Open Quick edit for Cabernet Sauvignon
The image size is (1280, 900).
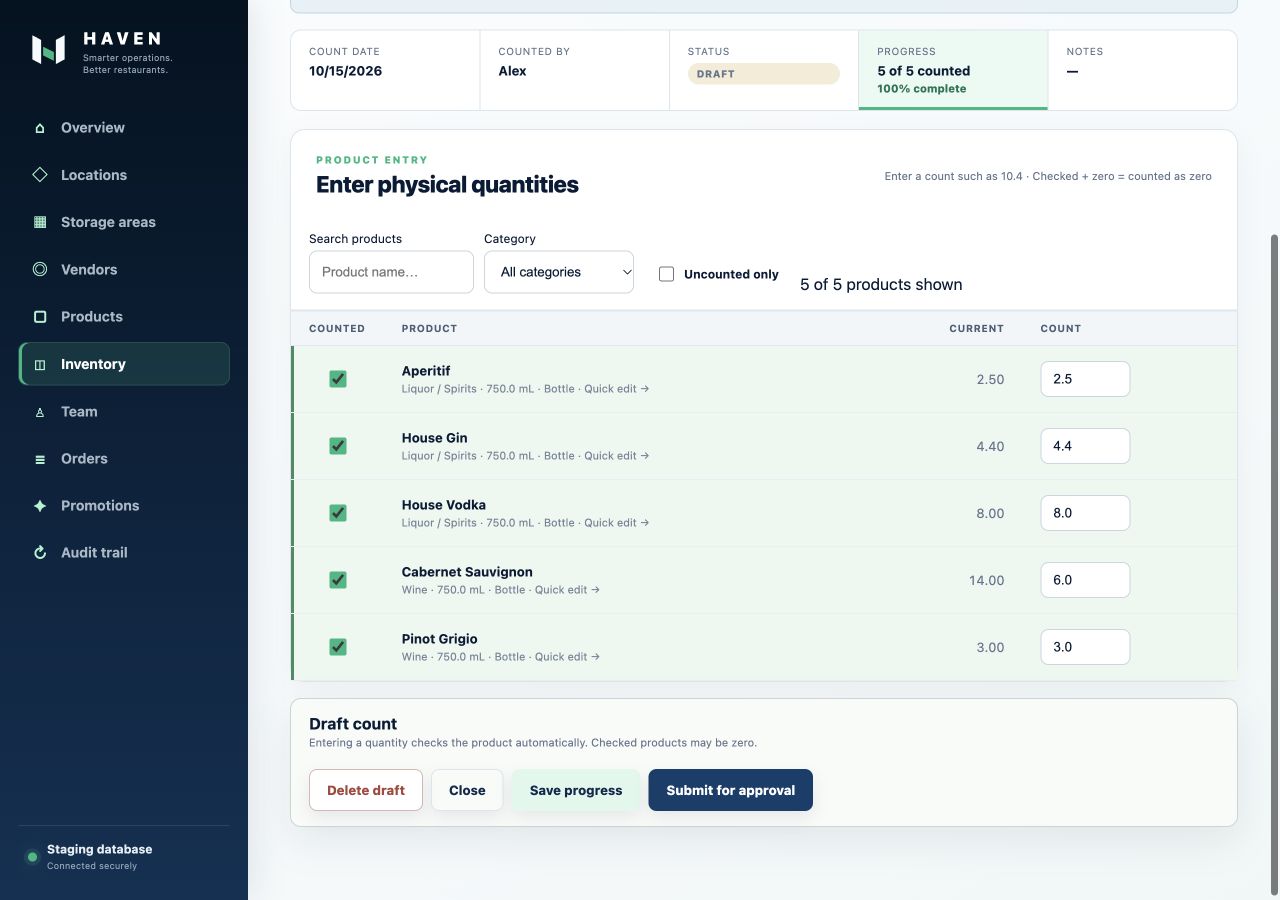click(x=567, y=590)
